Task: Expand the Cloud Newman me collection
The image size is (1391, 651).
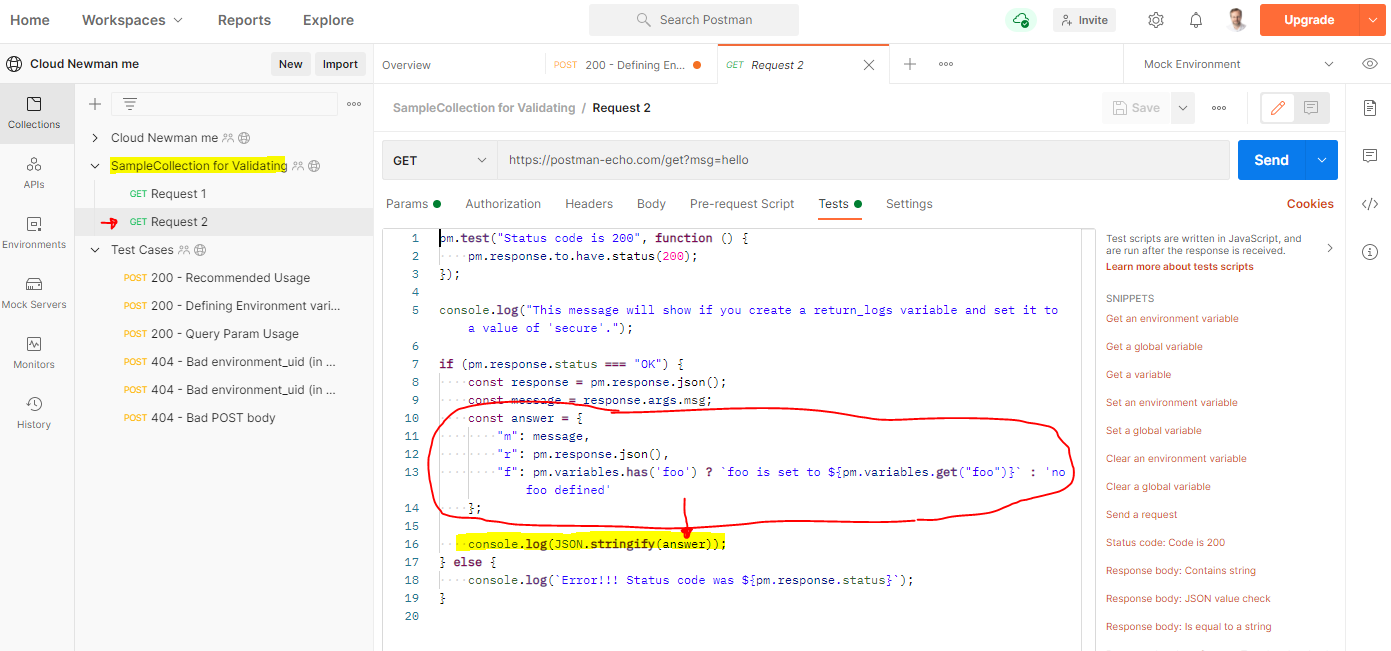Action: click(x=95, y=138)
